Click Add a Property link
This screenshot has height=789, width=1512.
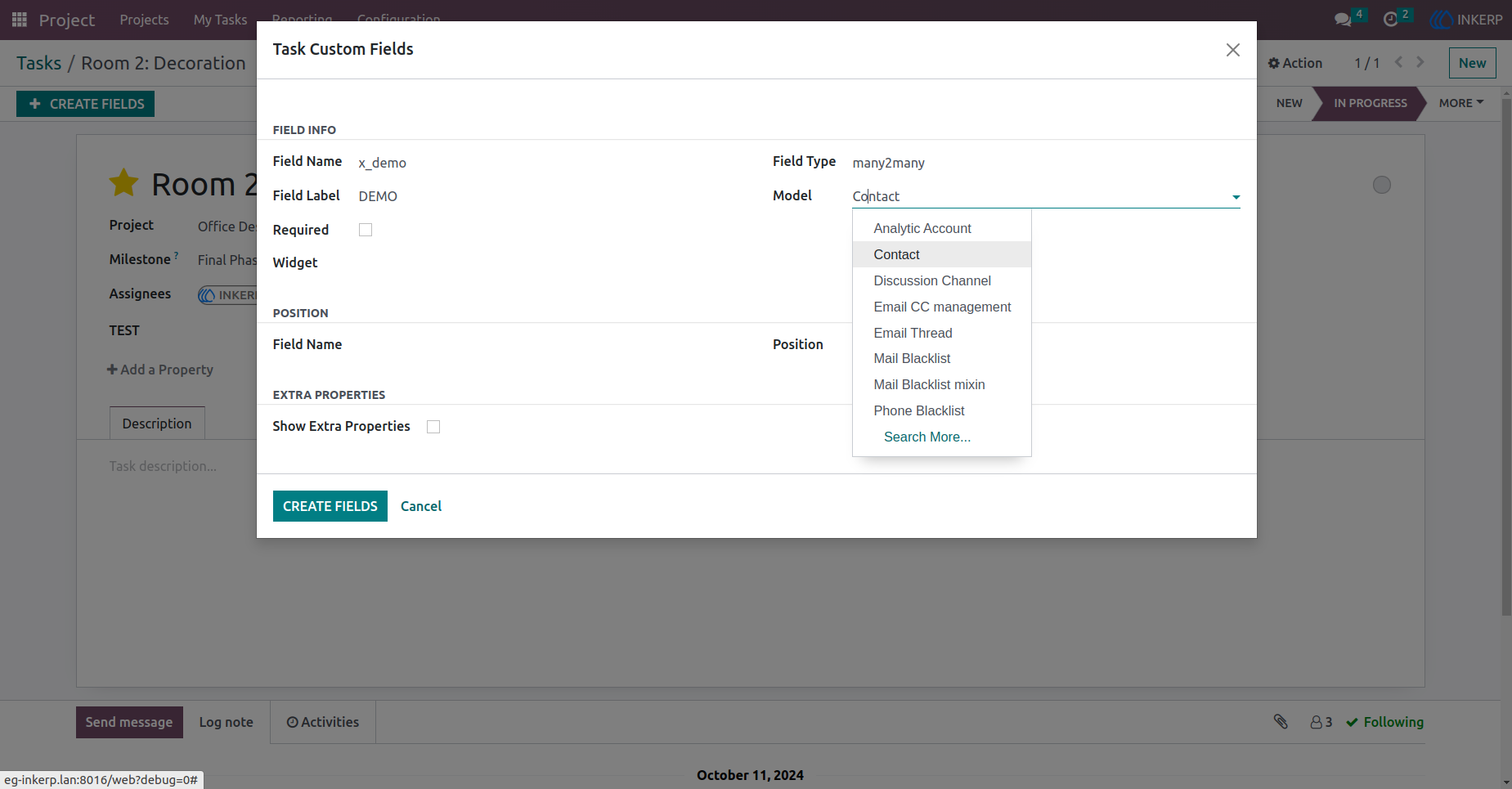tap(160, 370)
